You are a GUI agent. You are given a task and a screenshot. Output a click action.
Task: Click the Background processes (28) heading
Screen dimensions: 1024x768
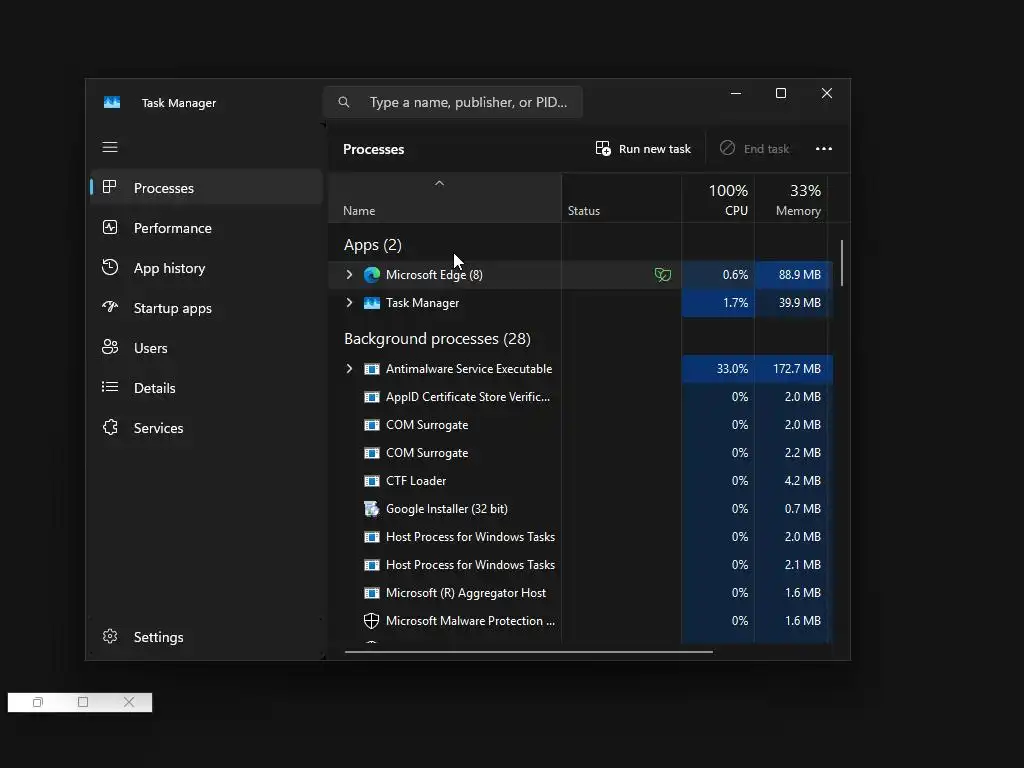[x=437, y=339]
